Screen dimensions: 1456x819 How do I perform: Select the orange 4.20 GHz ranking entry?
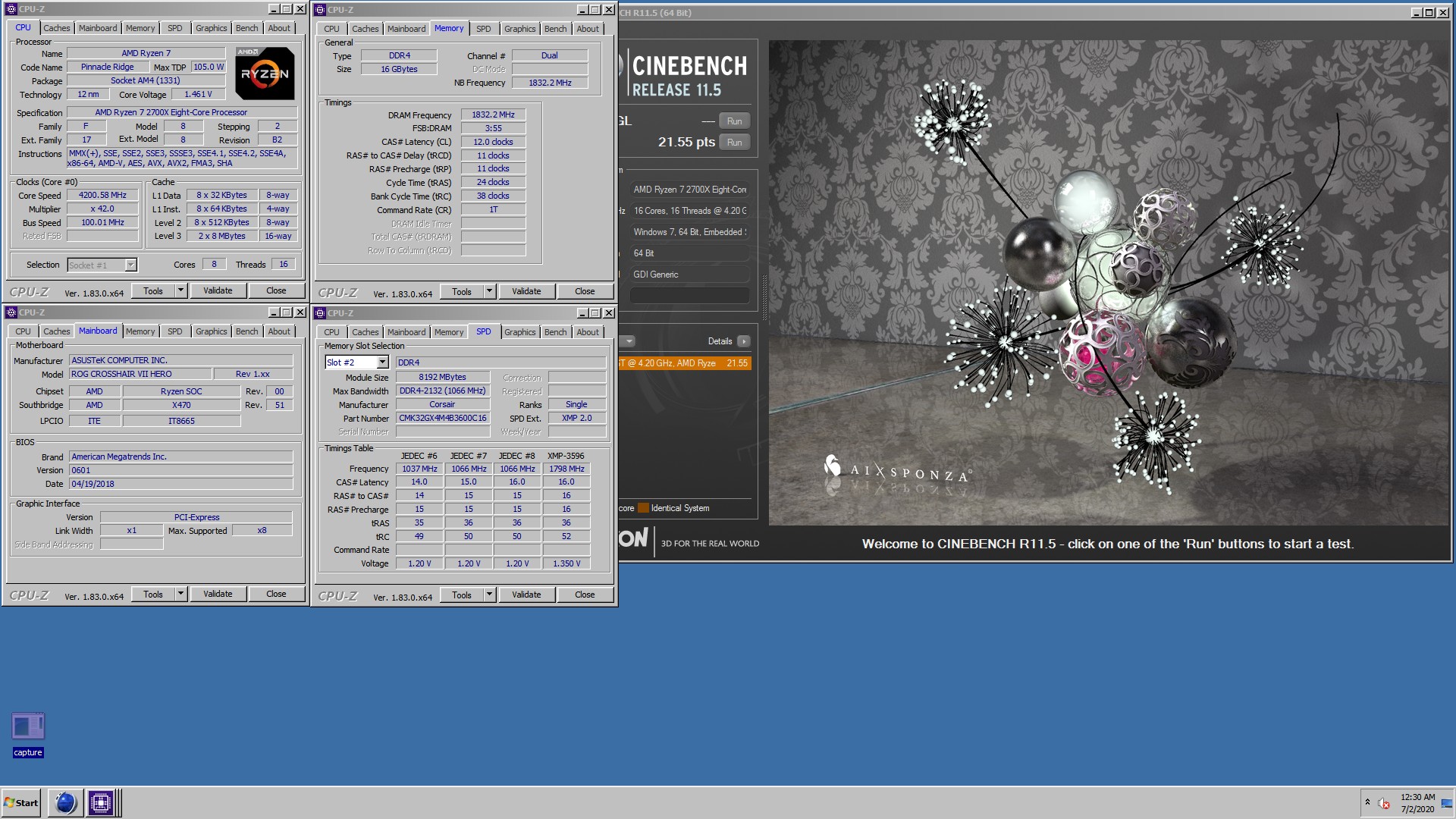tap(686, 363)
